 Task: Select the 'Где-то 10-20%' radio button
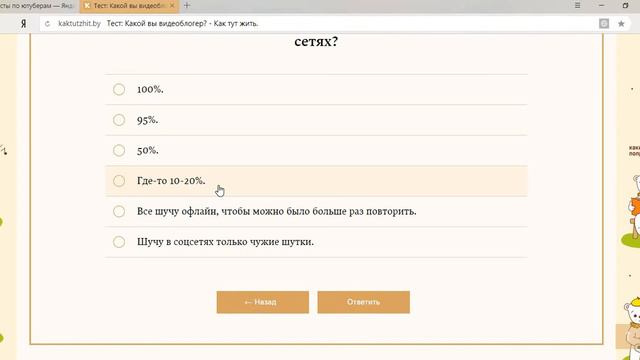[x=119, y=181]
